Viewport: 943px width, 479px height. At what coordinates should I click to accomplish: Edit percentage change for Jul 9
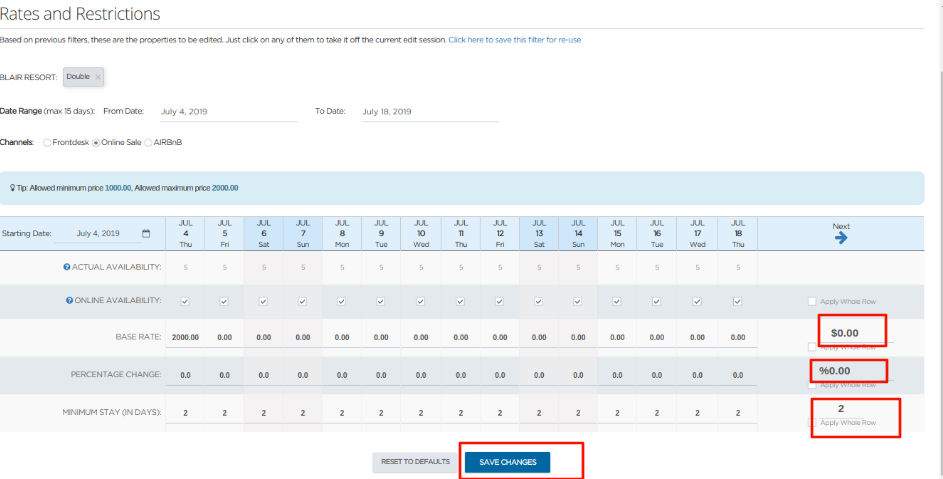(x=381, y=375)
